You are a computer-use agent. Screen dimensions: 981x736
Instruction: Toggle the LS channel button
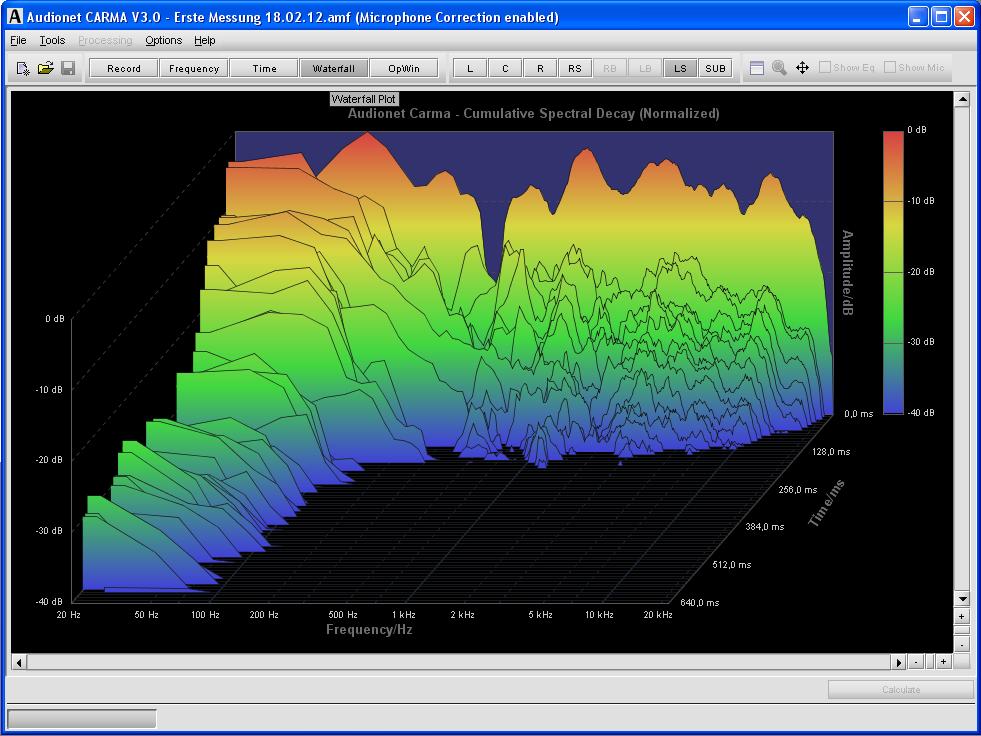pos(680,69)
